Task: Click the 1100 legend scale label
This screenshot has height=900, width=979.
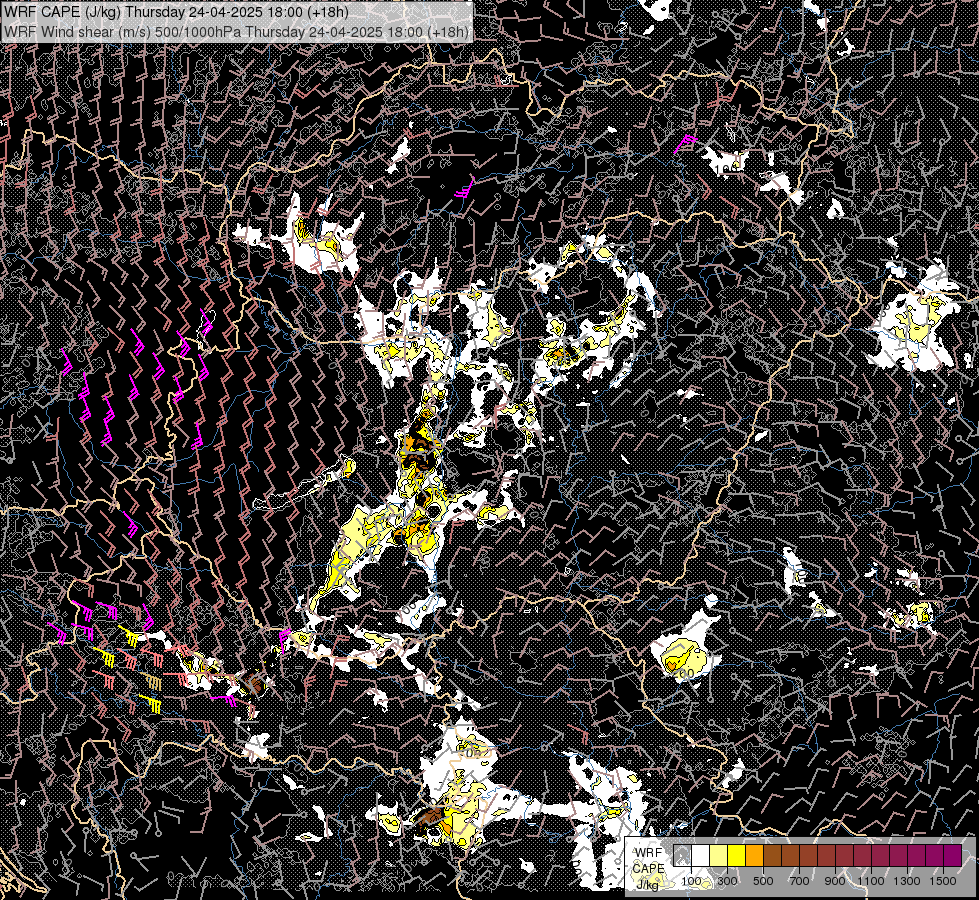Action: (x=871, y=881)
